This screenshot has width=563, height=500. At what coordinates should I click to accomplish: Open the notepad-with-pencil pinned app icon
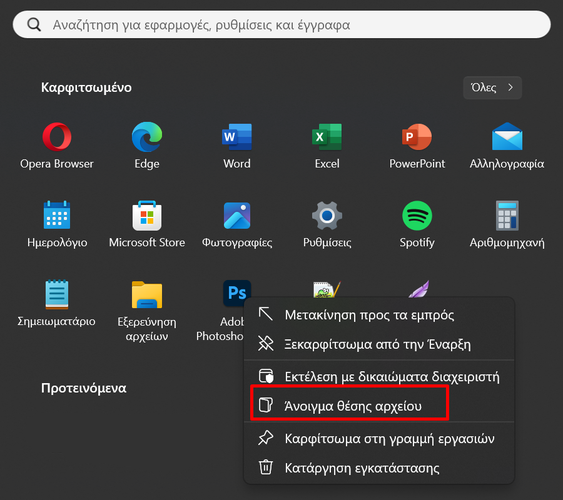(327, 289)
